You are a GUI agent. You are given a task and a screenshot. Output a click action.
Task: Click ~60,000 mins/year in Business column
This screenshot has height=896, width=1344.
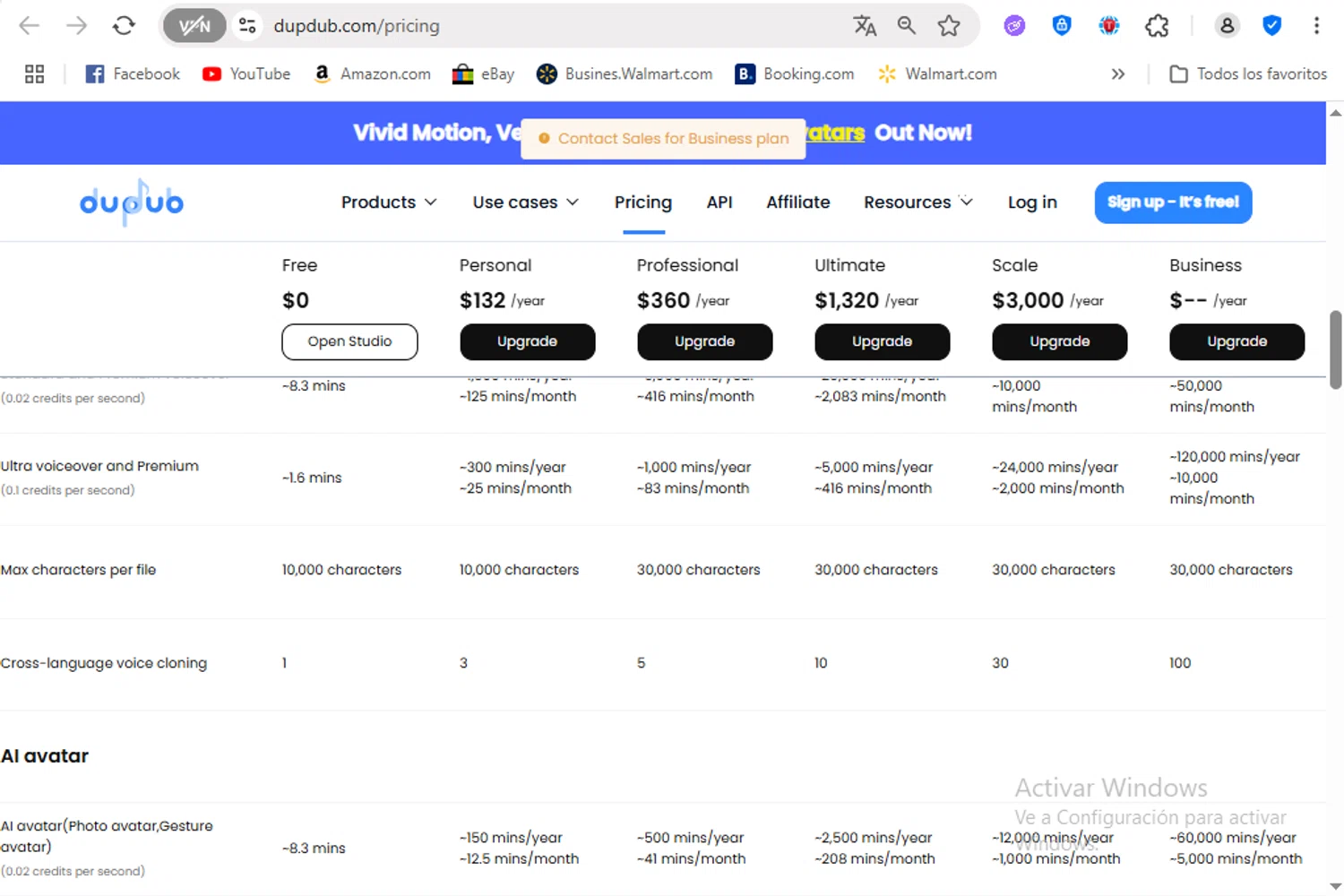point(1233,838)
